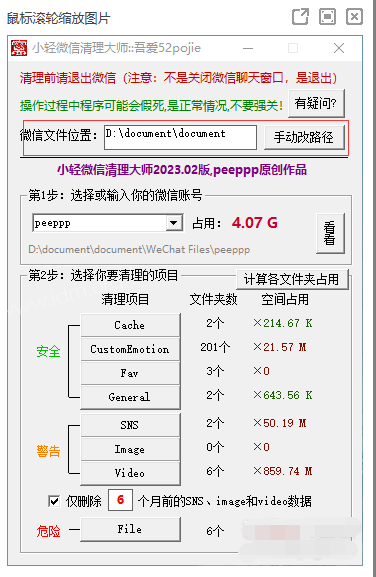Click 计算各文件夹占用 button

click(x=292, y=279)
